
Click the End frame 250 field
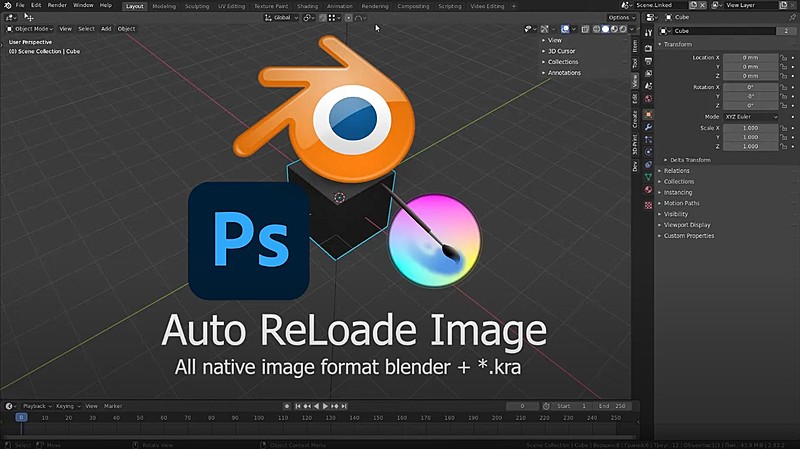click(x=614, y=406)
